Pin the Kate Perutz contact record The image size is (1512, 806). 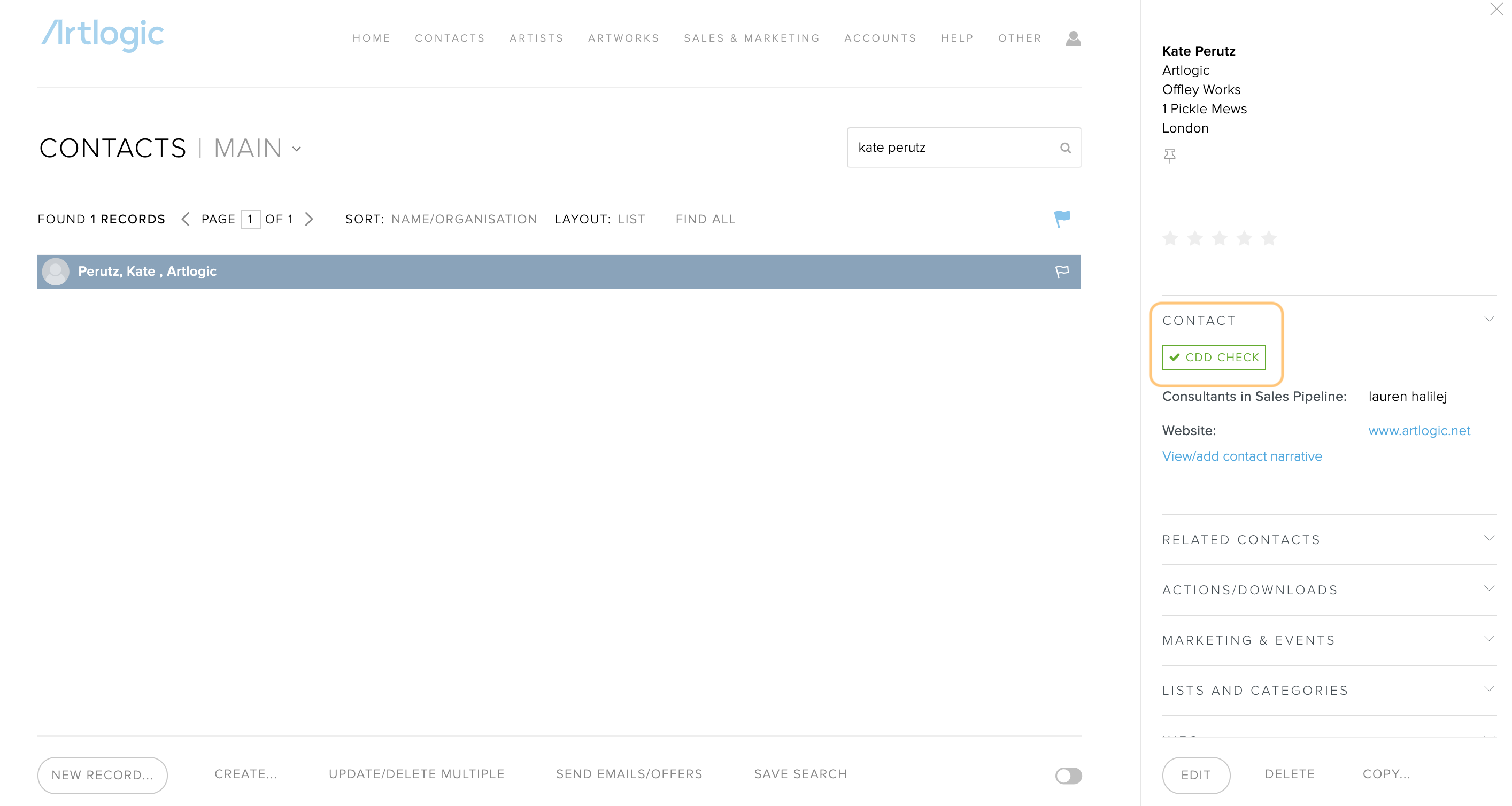click(1169, 156)
